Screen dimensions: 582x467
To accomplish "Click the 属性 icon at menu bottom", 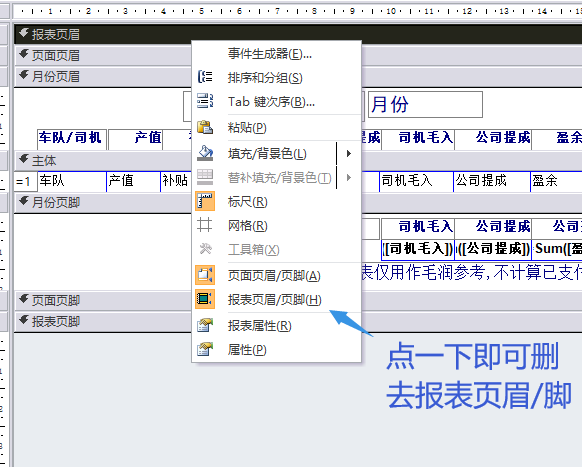I will pos(205,349).
